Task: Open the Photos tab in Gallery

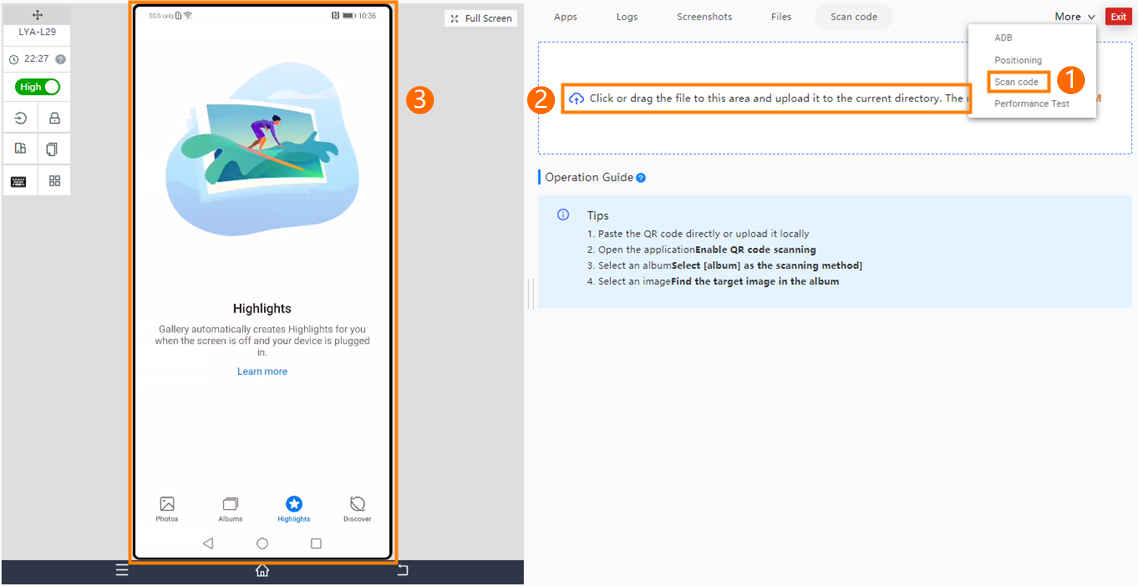Action: click(x=167, y=510)
